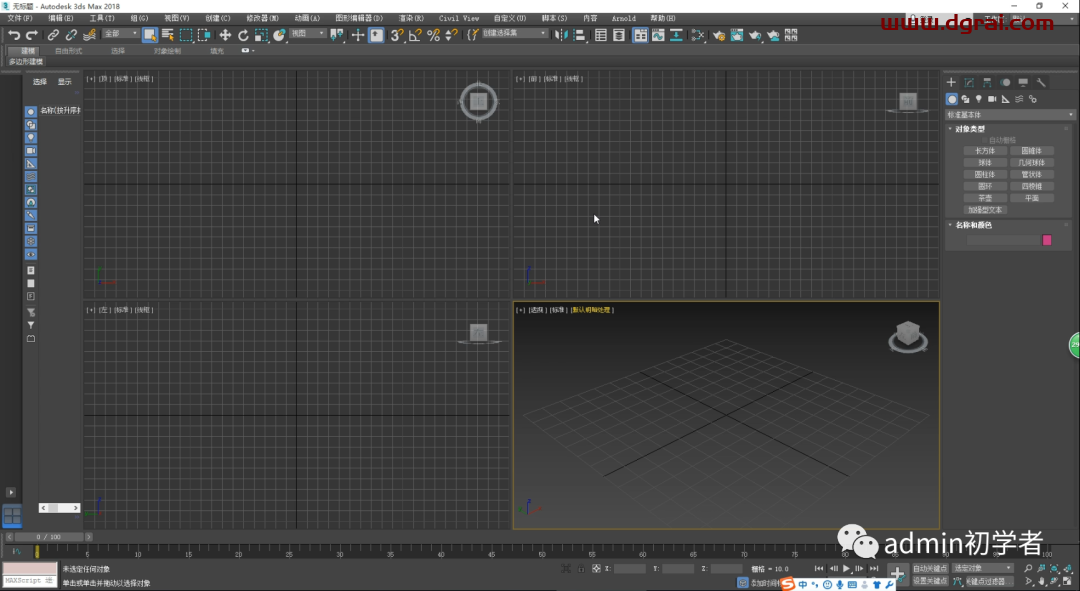1080x591 pixels.
Task: Toggle the 3D Snaps button
Action: 397,34
